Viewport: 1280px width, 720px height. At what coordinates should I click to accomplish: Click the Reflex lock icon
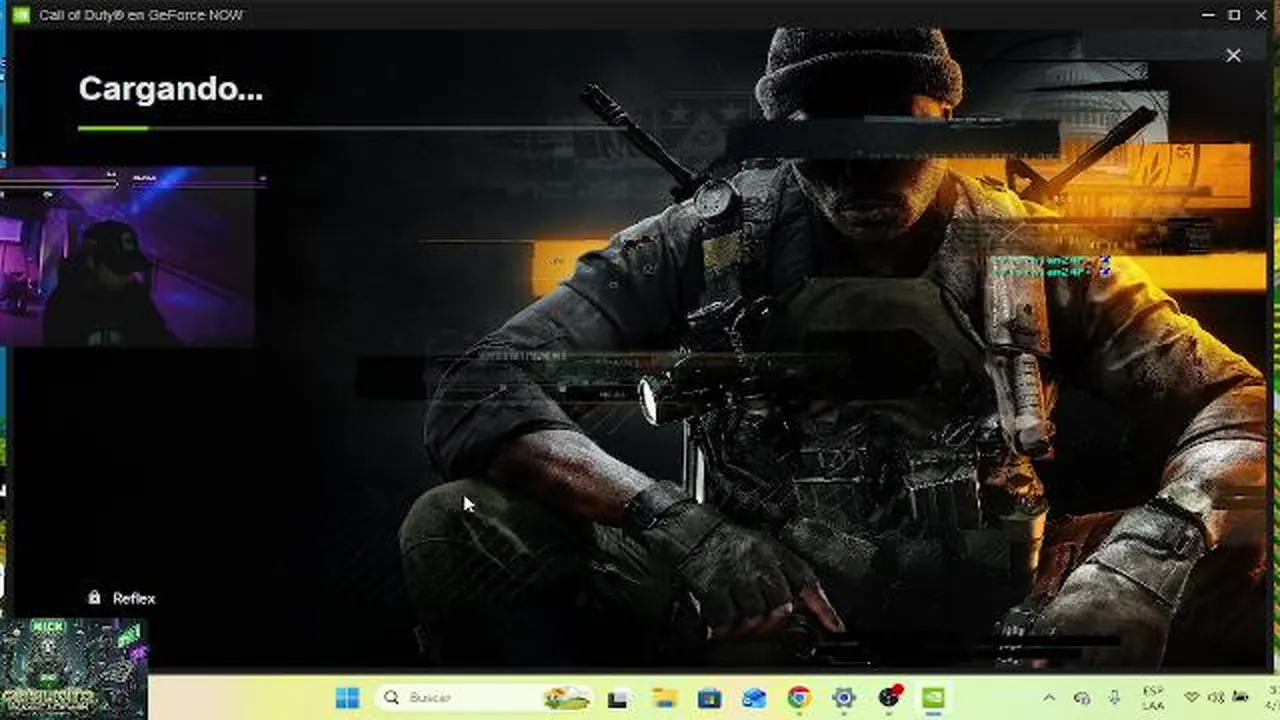[x=94, y=597]
